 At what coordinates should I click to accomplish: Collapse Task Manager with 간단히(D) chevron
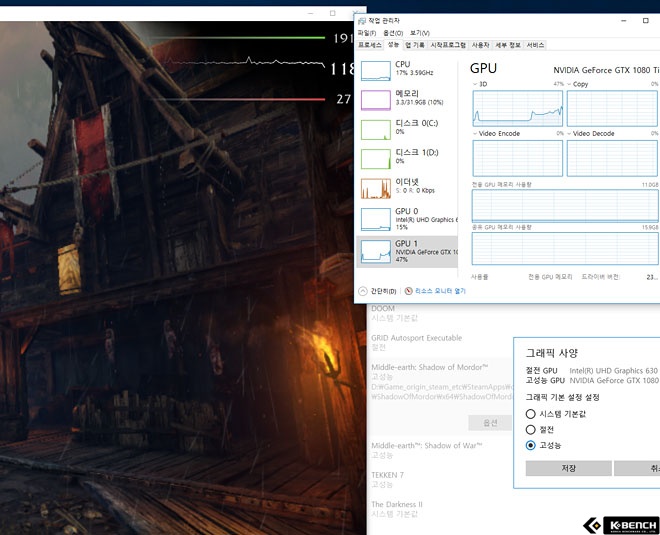363,291
